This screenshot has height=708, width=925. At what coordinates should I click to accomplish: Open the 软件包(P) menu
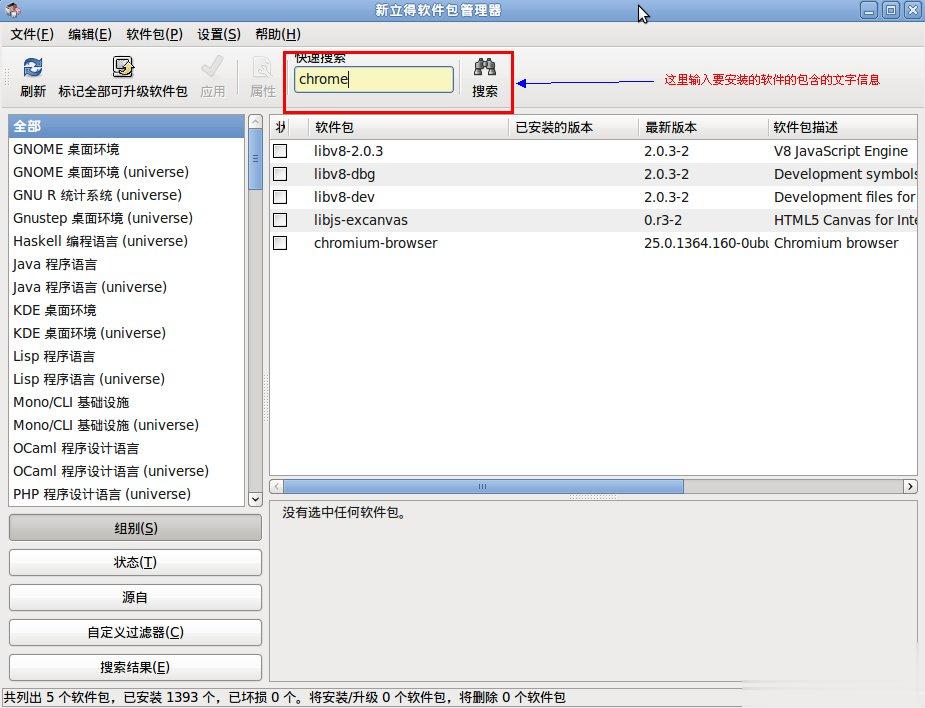click(155, 34)
